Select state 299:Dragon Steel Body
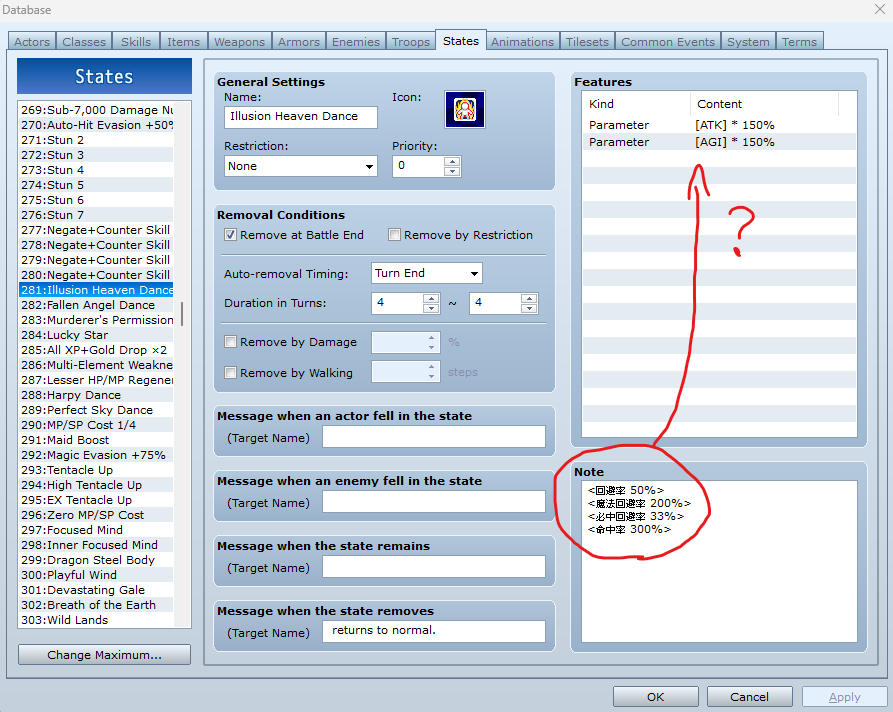This screenshot has width=893, height=712. pyautogui.click(x=96, y=560)
